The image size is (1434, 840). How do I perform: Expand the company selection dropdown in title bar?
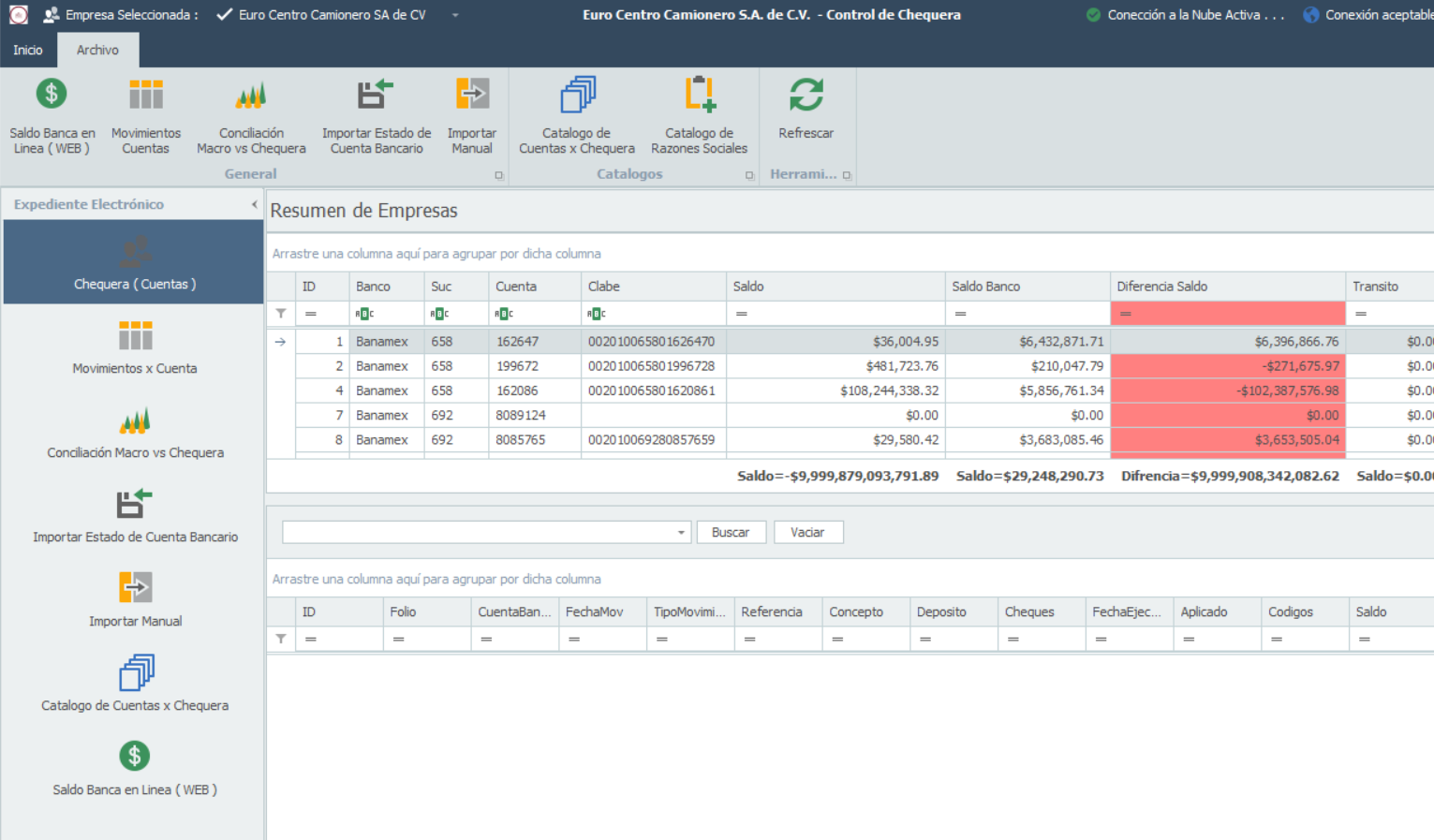point(455,15)
